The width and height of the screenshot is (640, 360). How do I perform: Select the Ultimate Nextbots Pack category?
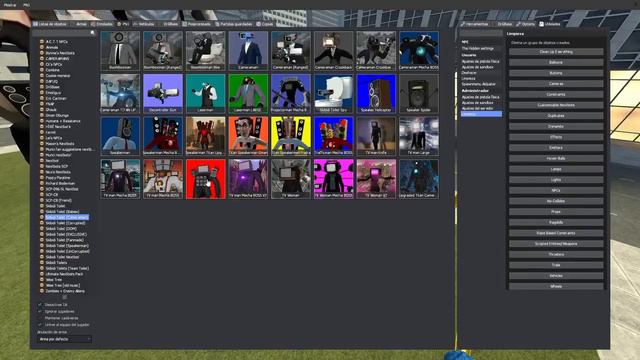(x=64, y=274)
